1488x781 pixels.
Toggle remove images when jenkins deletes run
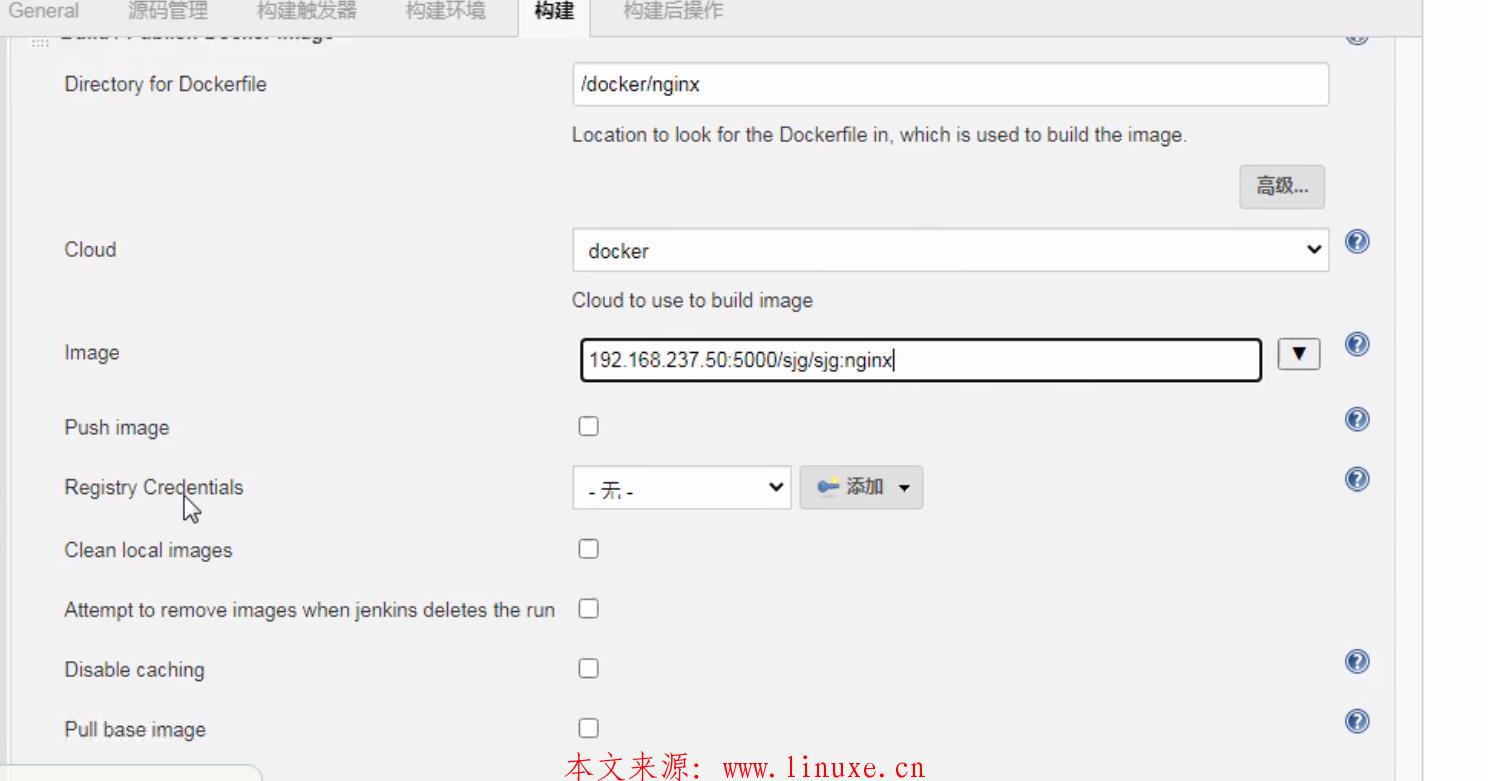tap(589, 609)
